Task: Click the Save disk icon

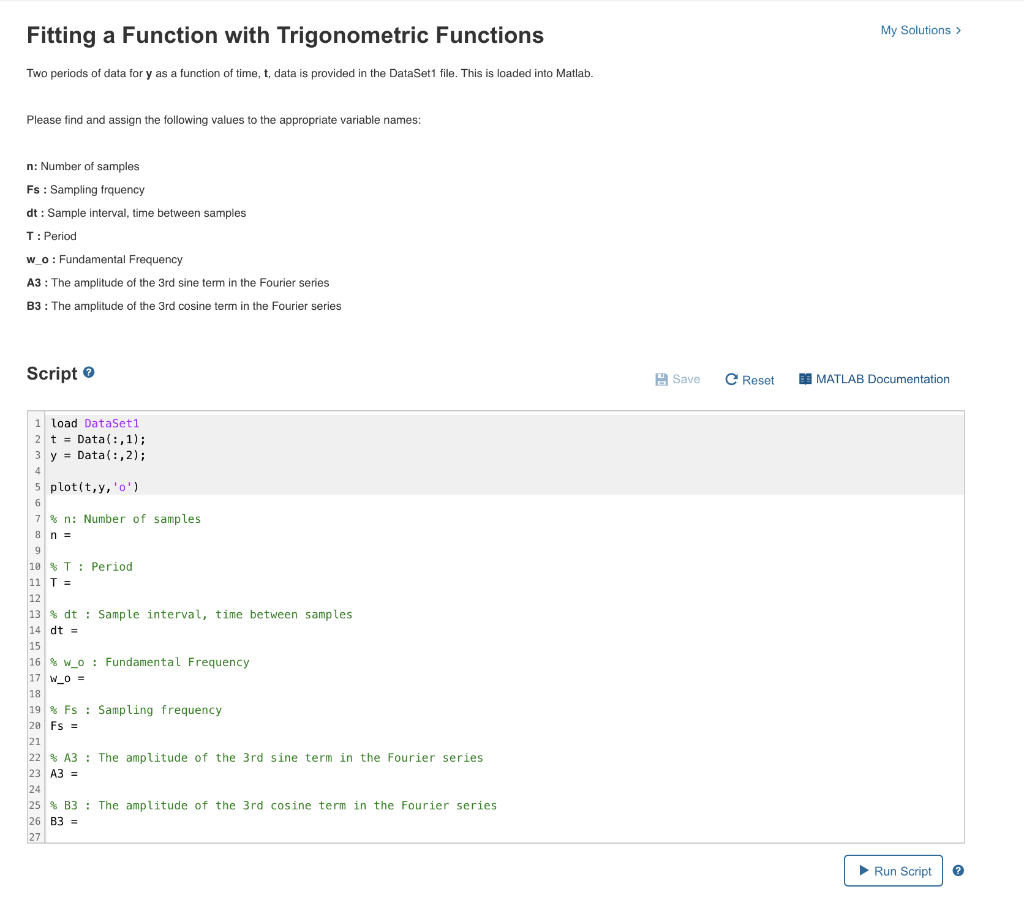Action: pos(661,378)
